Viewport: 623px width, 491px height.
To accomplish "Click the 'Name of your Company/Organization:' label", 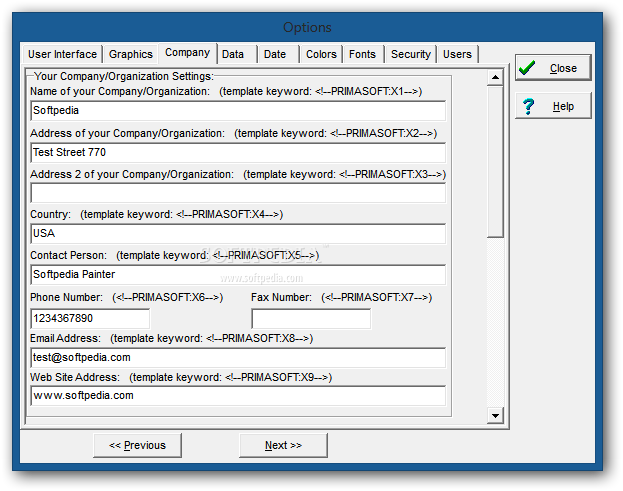I will (120, 91).
